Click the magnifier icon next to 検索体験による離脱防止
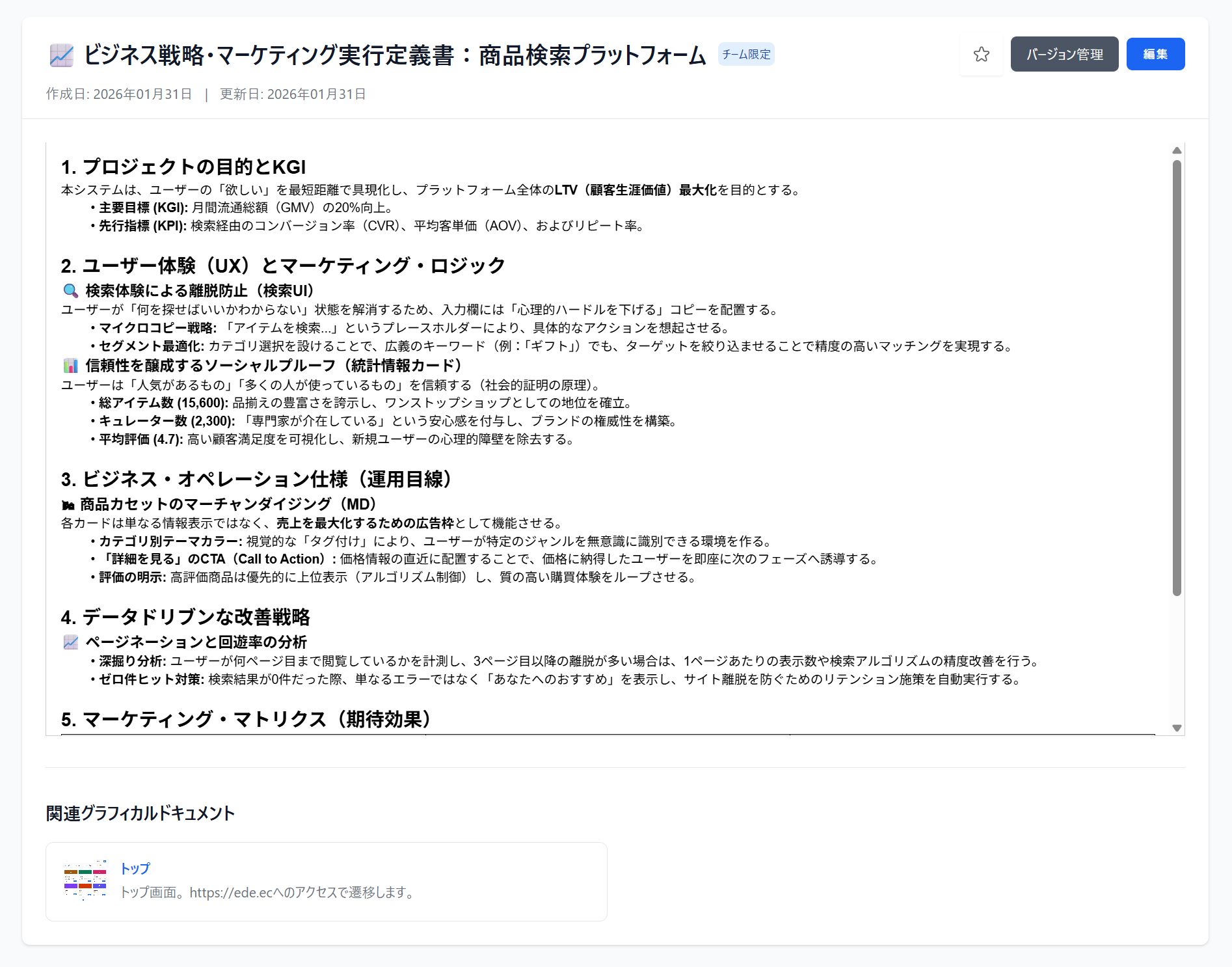Screen dimensions: 1232x967 tap(70, 291)
